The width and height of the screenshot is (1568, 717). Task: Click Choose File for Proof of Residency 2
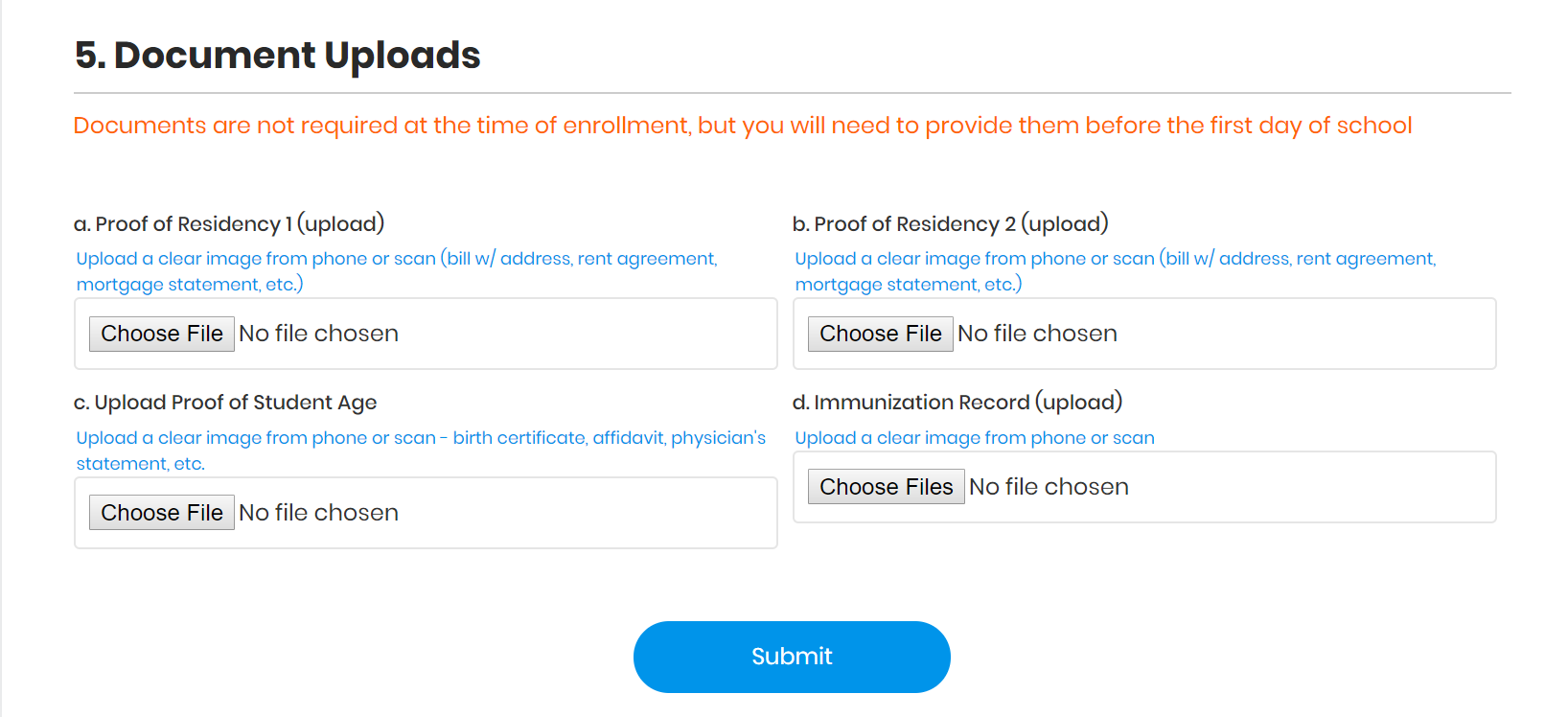click(x=880, y=334)
